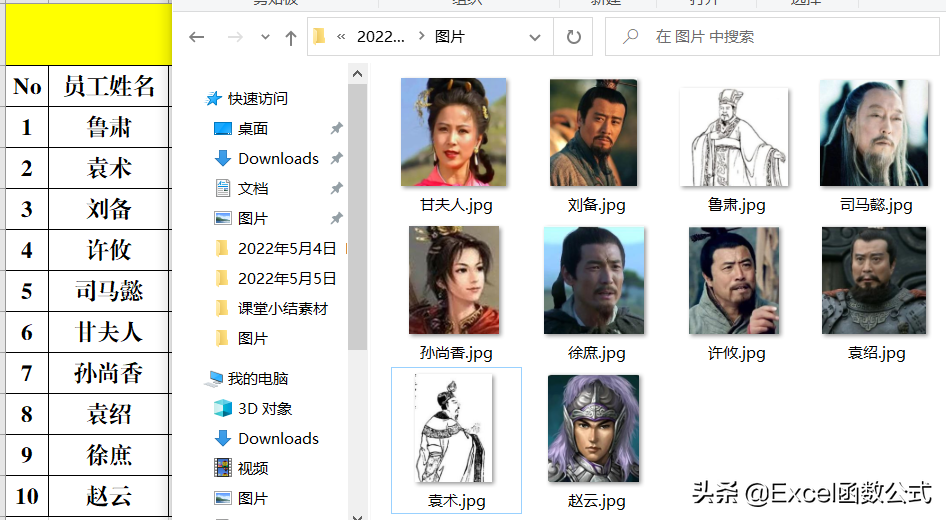
Task: Open 文档 in quick access
Action: click(x=253, y=189)
